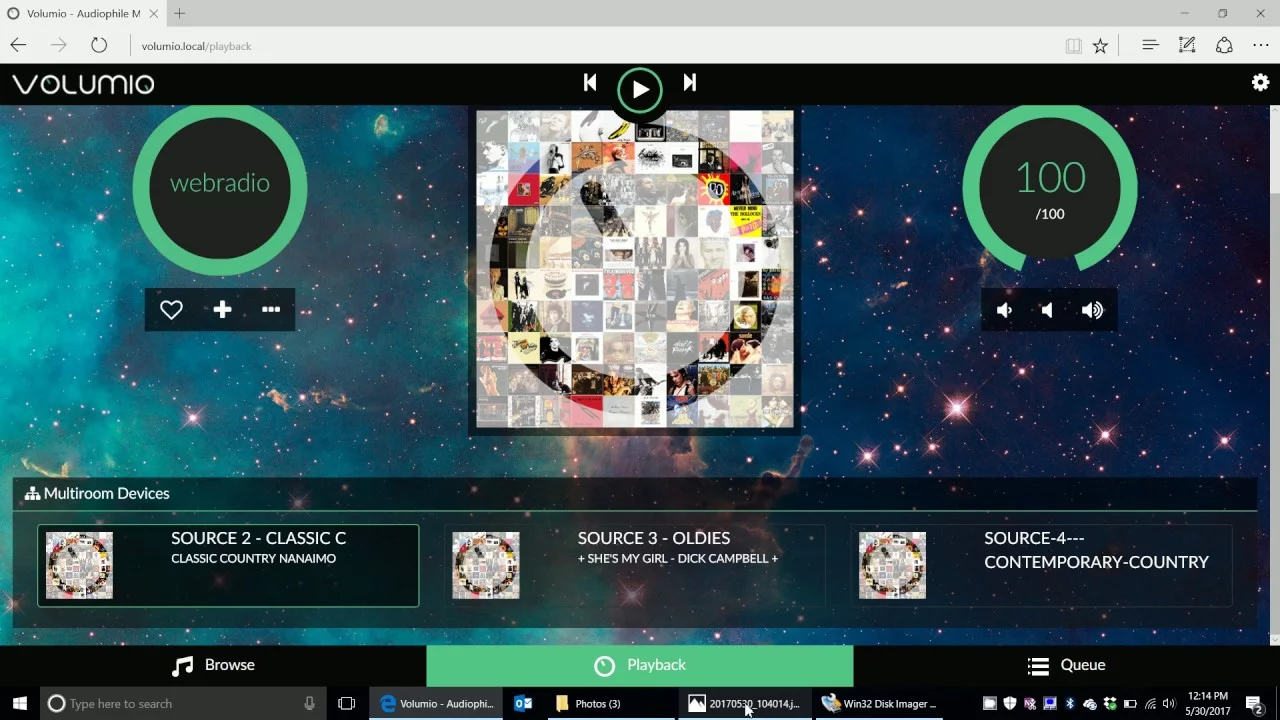Screen dimensions: 1280x720
Task: Make a web note
Action: (x=1187, y=45)
